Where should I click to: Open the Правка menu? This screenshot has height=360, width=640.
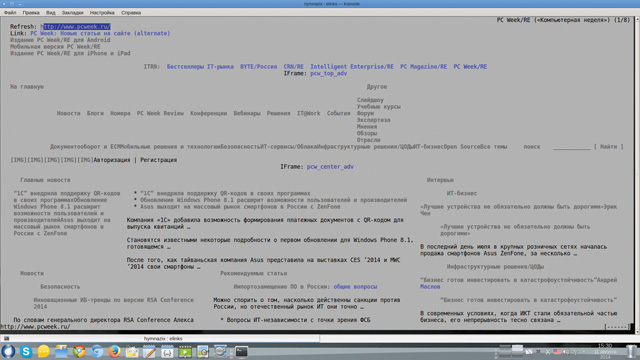tap(31, 13)
